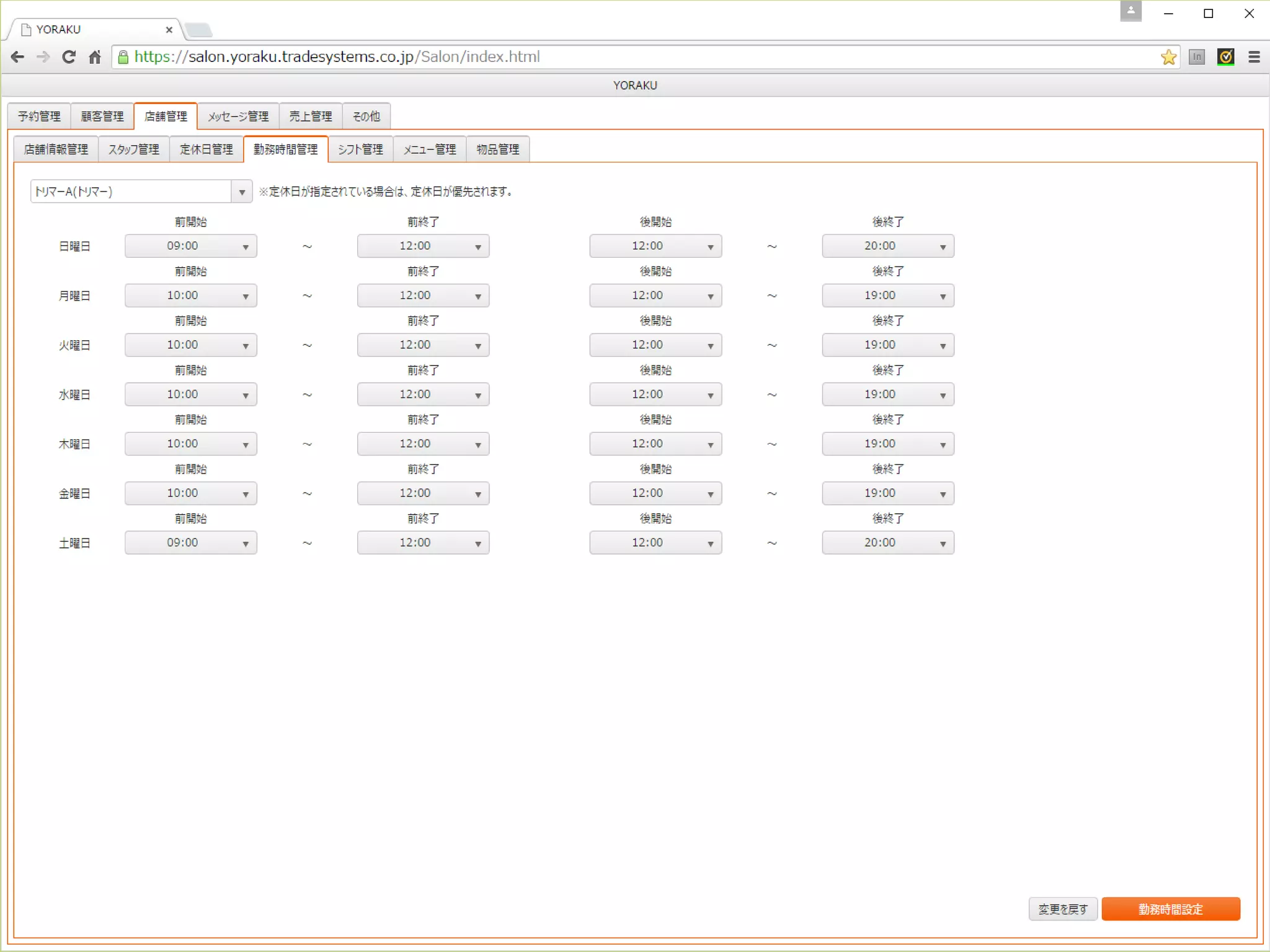Image resolution: width=1270 pixels, height=952 pixels.
Task: Click the gray extension icon beside star
Action: [x=1197, y=57]
